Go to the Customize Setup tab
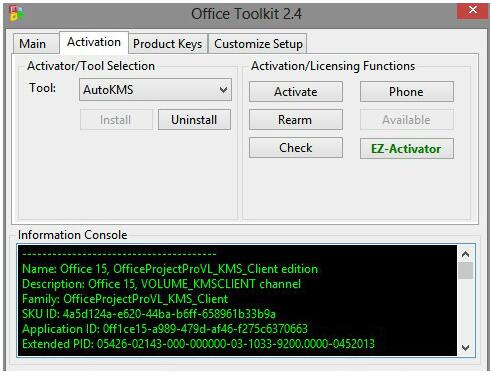 click(x=258, y=44)
